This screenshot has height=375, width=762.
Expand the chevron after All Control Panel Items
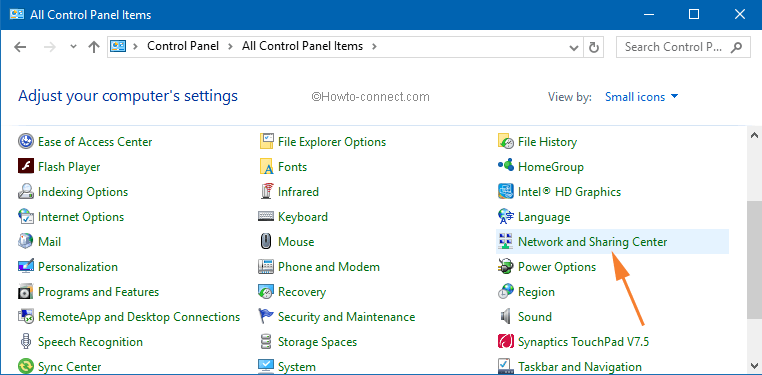(x=374, y=47)
